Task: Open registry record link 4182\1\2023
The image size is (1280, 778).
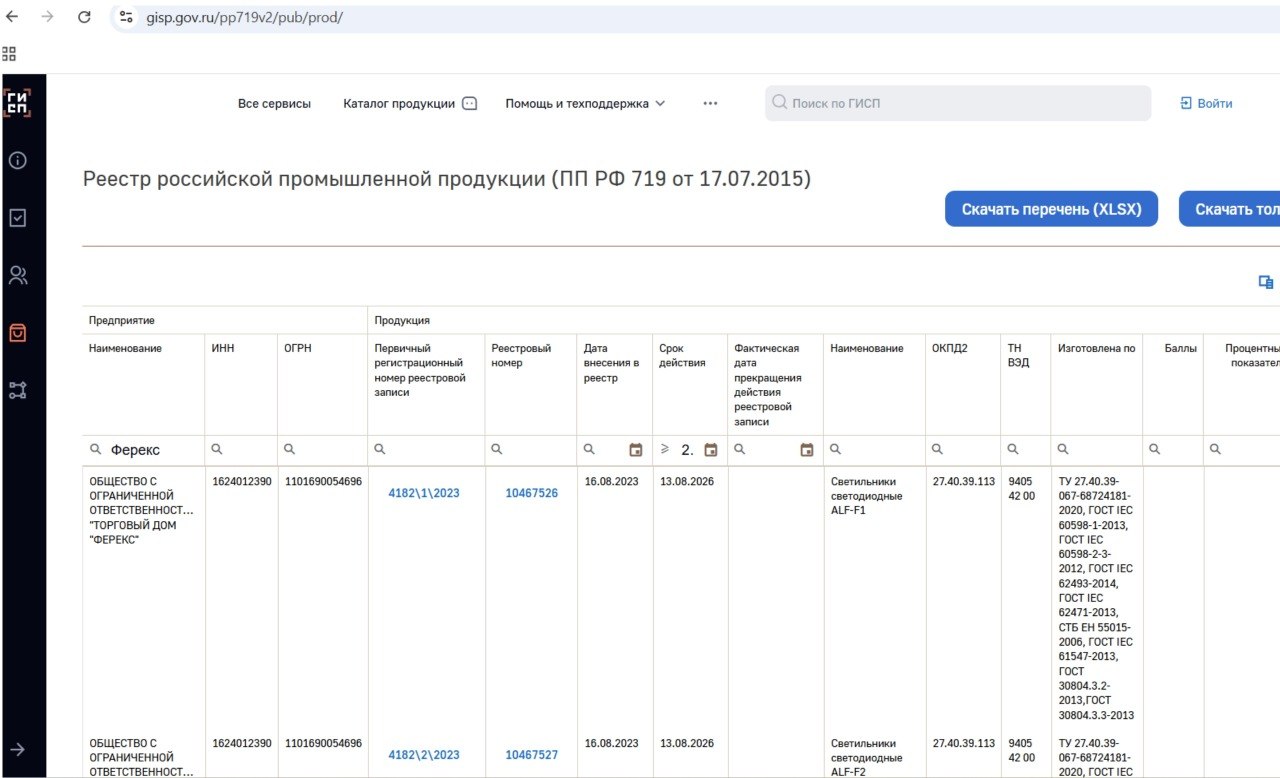Action: (x=424, y=493)
